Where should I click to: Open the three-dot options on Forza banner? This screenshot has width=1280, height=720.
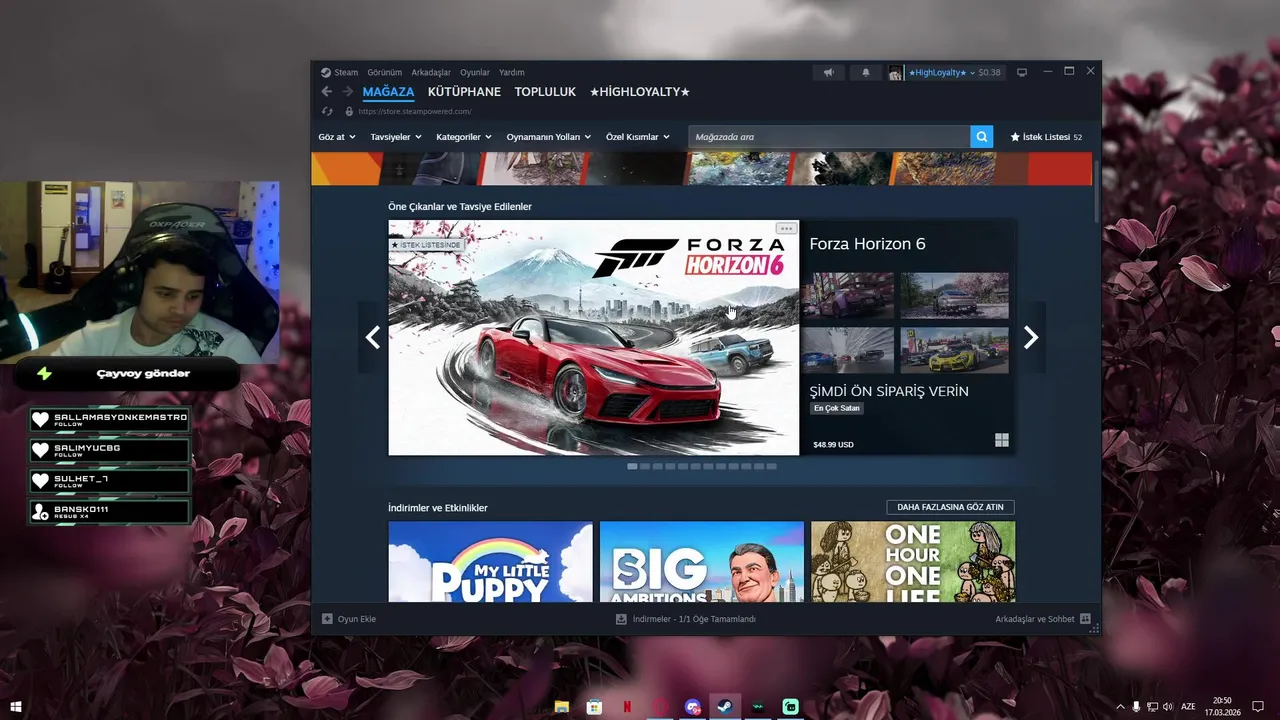(x=787, y=229)
